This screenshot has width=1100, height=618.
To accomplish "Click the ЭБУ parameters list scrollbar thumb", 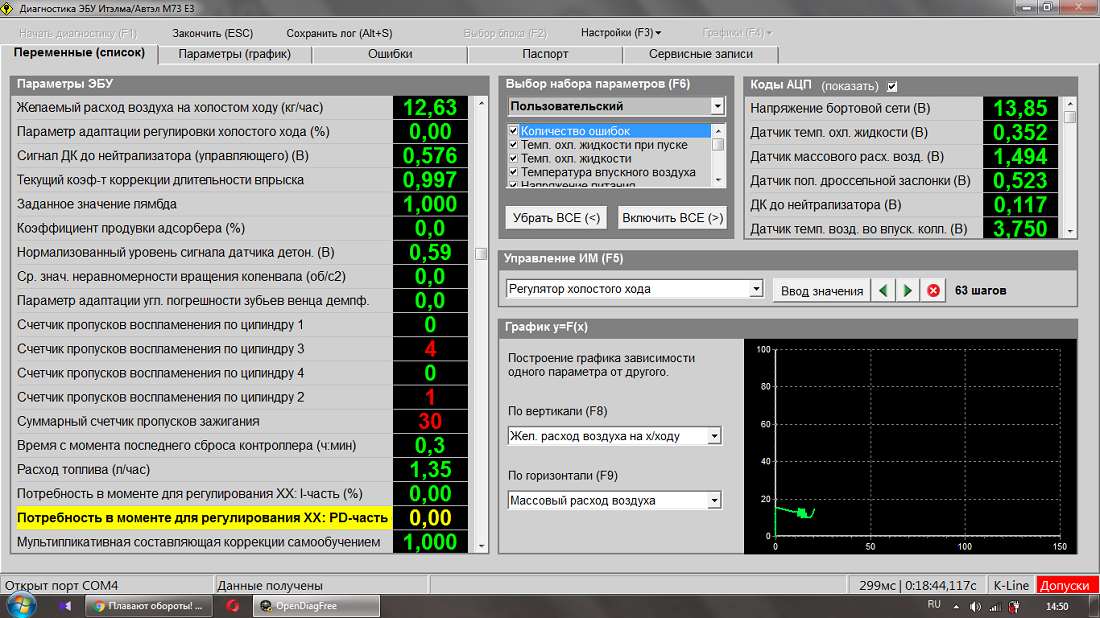I will pyautogui.click(x=481, y=253).
